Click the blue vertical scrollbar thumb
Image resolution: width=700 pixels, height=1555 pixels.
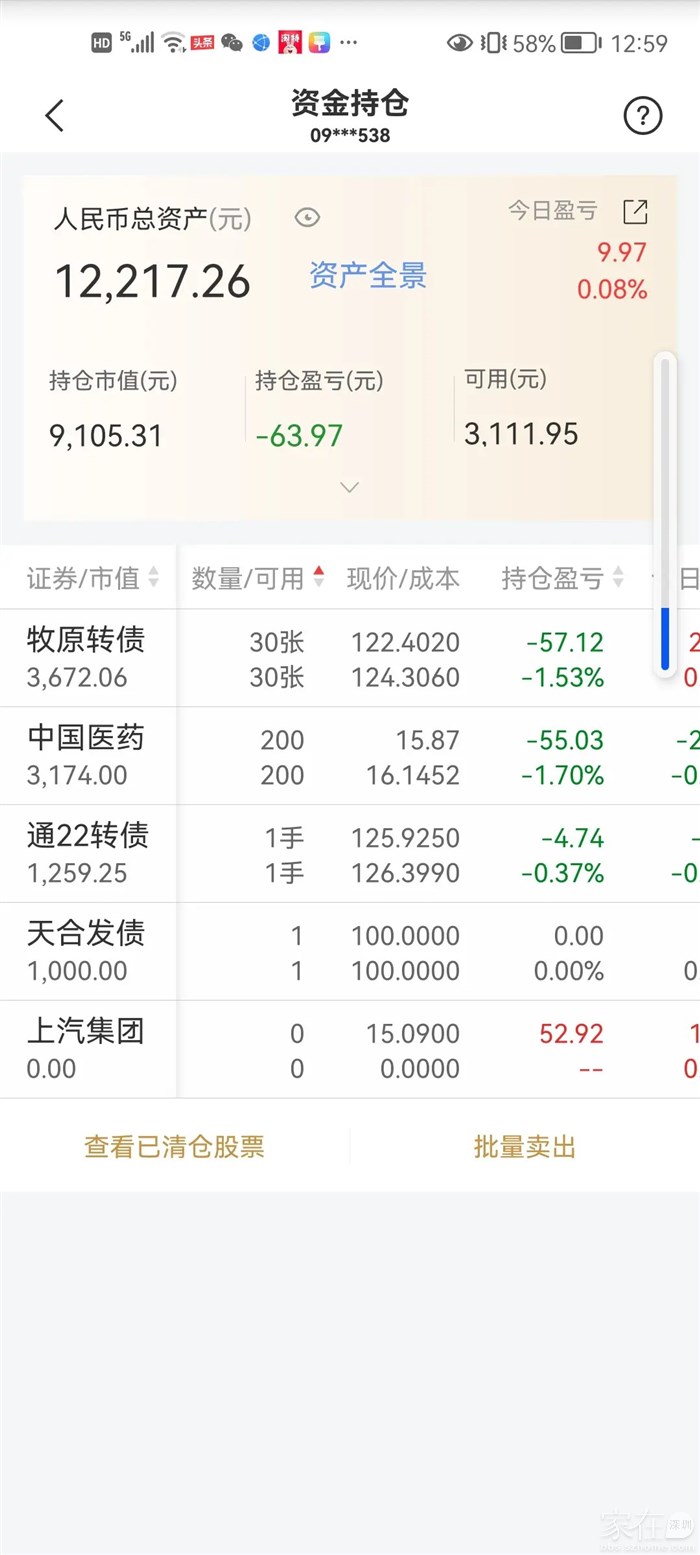click(665, 638)
